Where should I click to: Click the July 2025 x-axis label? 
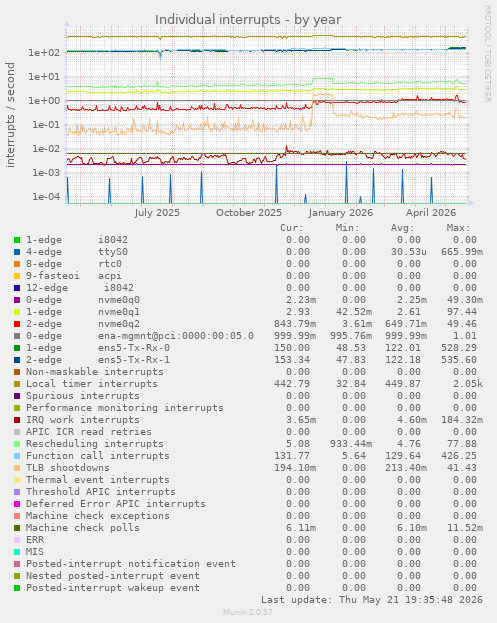point(157,213)
